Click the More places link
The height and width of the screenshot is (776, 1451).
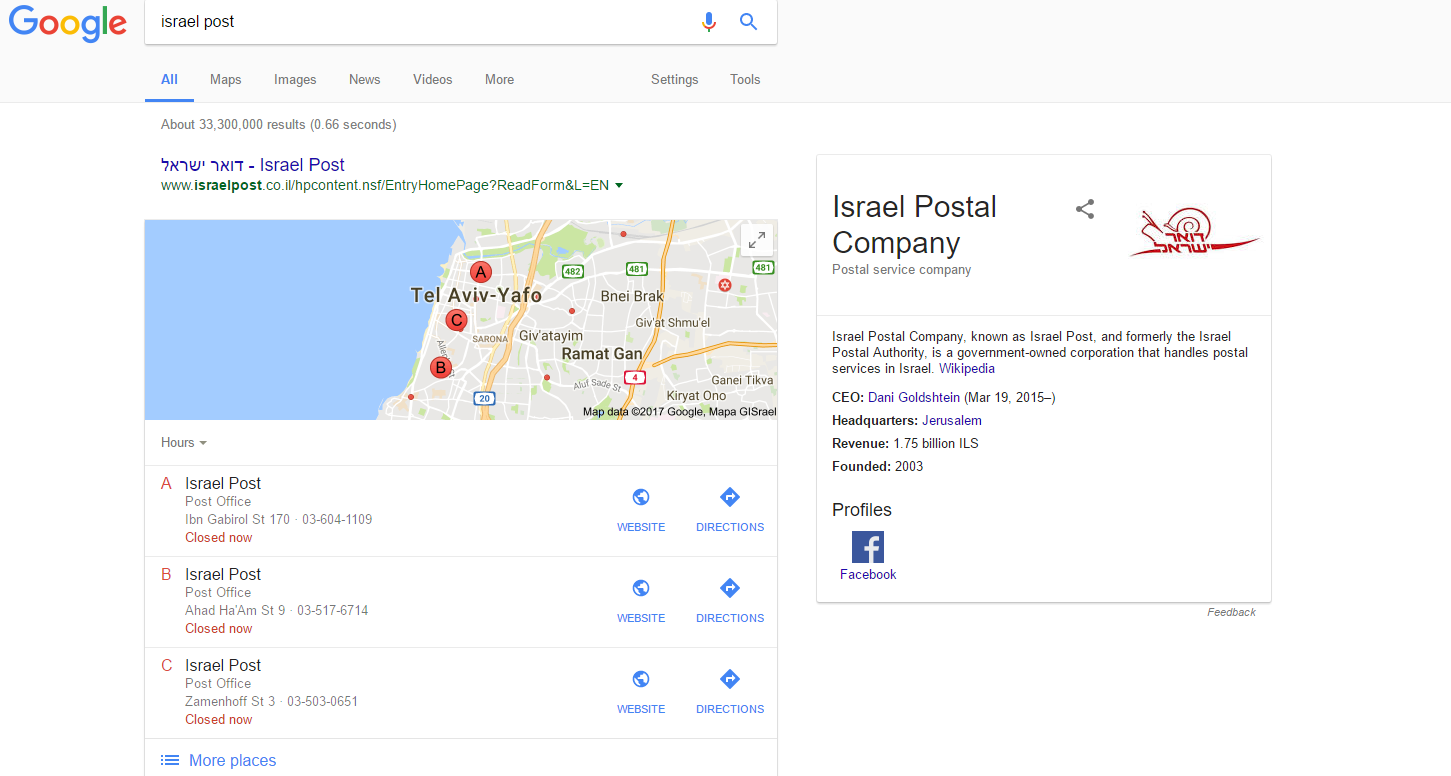[x=232, y=761]
